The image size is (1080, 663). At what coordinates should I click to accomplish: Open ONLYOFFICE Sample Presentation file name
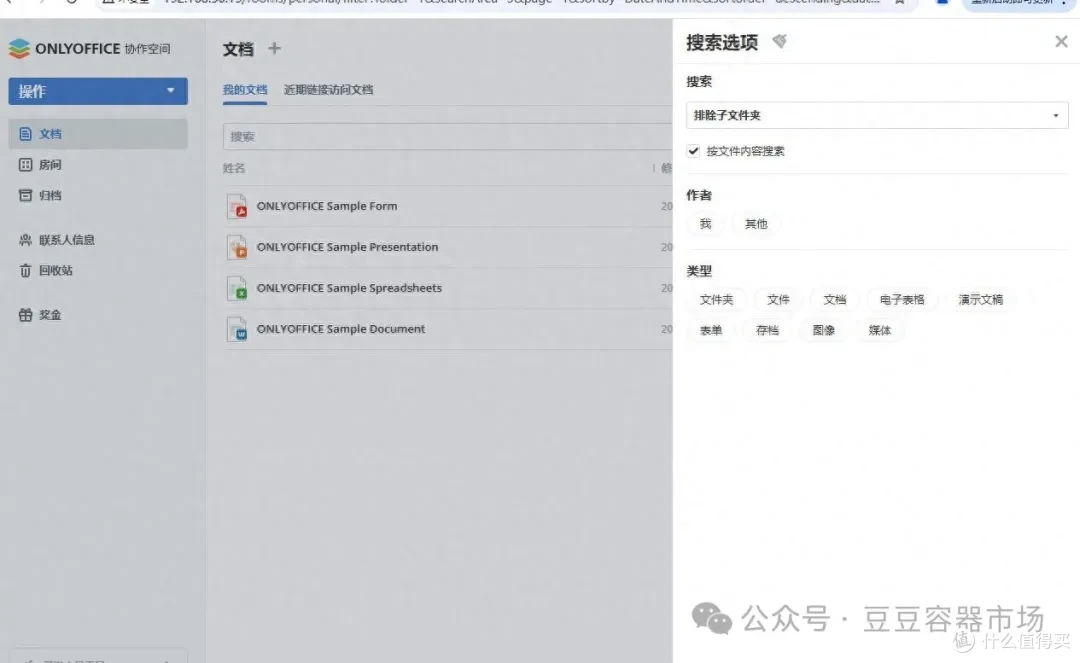tap(347, 246)
